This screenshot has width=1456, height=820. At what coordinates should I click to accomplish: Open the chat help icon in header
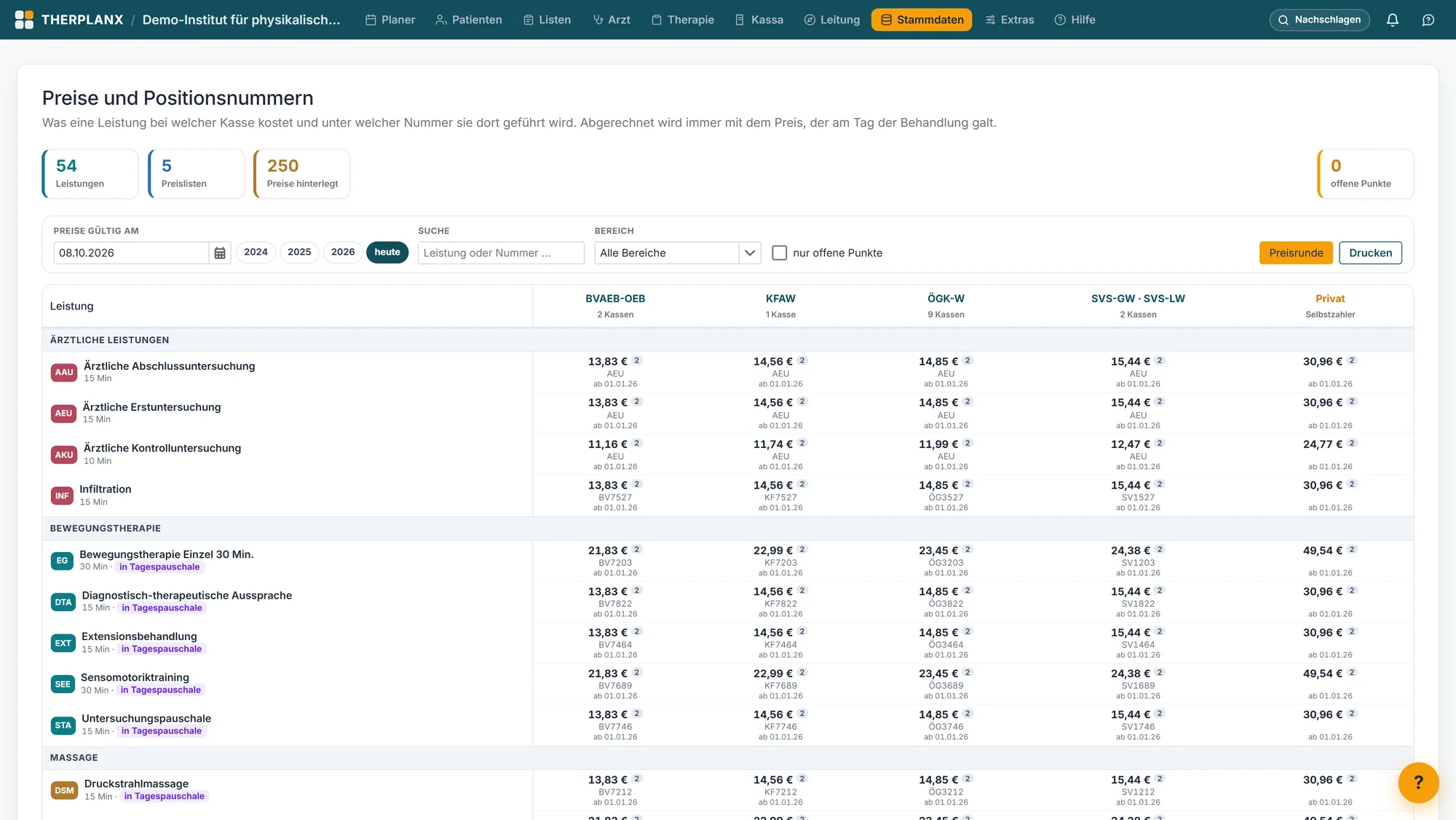point(1428,20)
